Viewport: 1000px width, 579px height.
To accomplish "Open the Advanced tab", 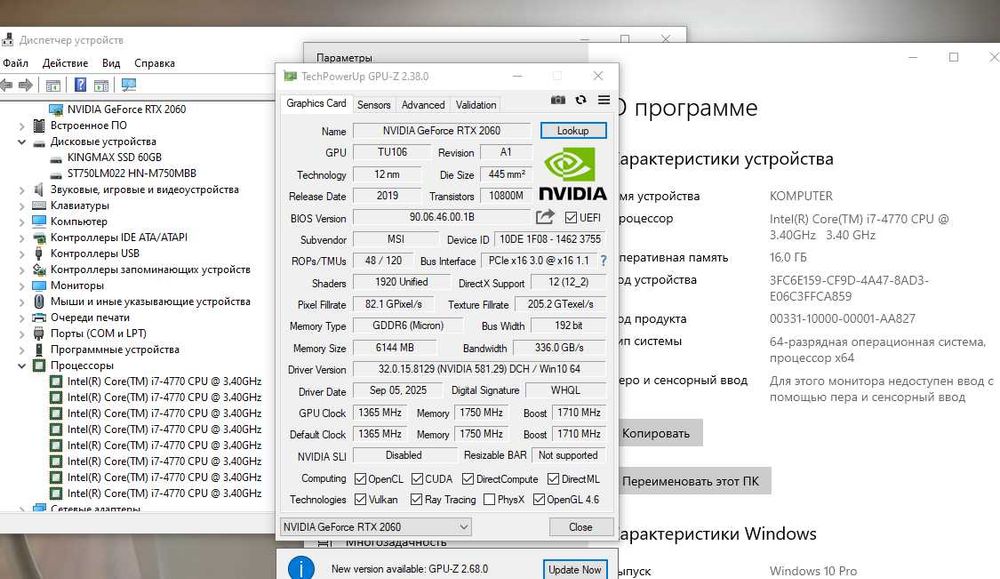I will tap(423, 105).
